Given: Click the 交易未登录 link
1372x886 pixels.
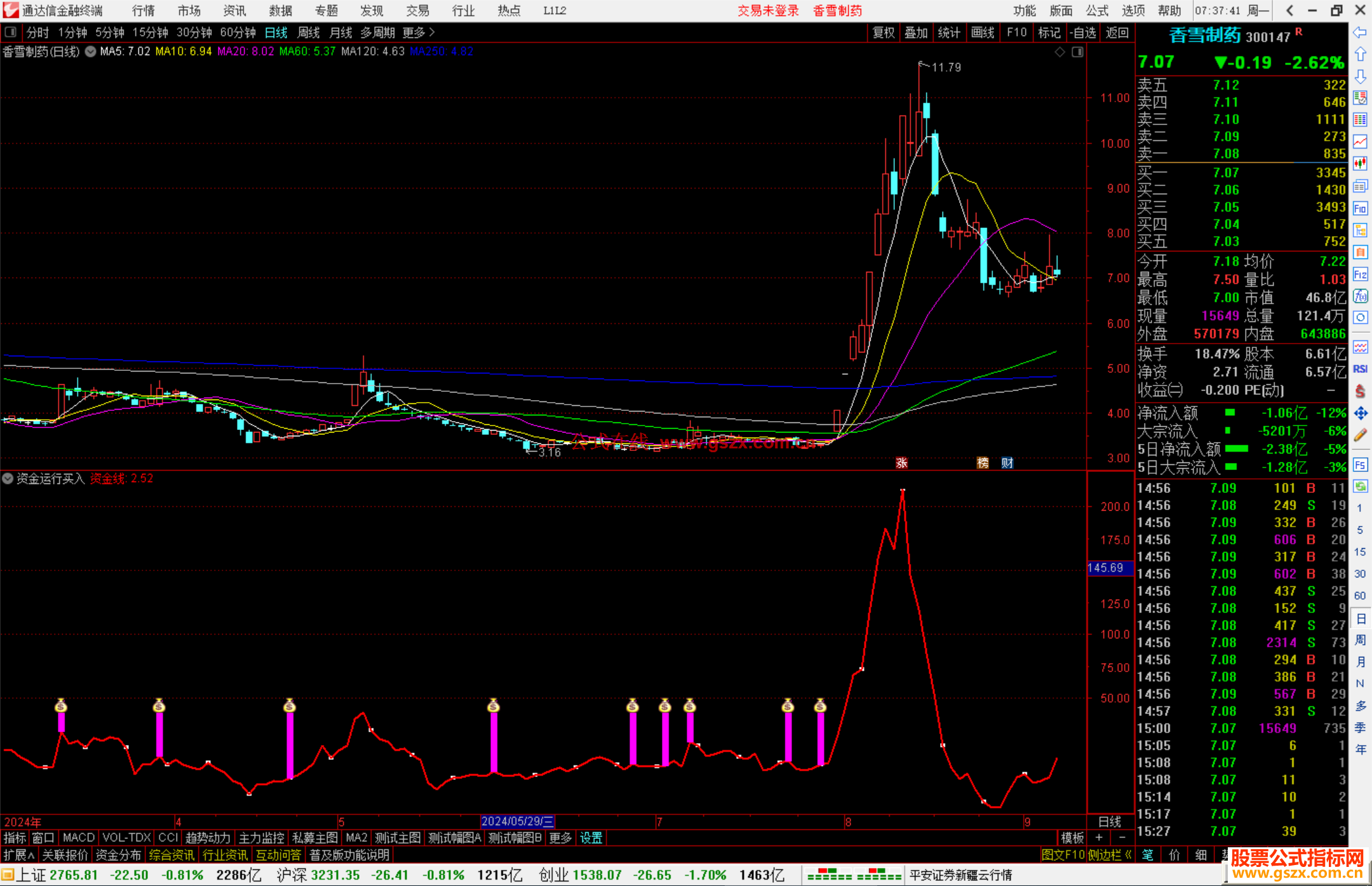Looking at the screenshot, I should [768, 11].
